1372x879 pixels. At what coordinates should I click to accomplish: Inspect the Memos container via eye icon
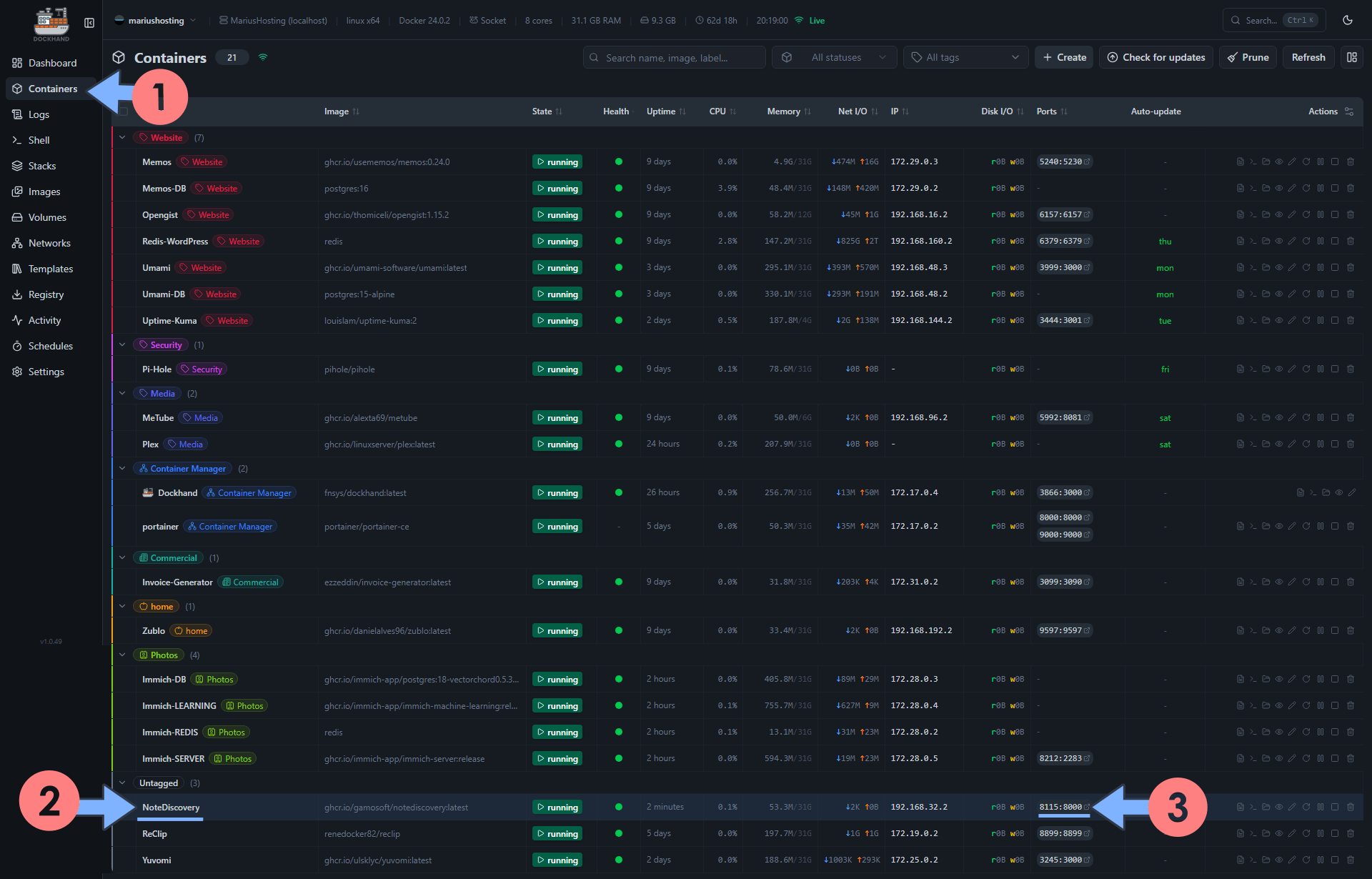coord(1279,162)
